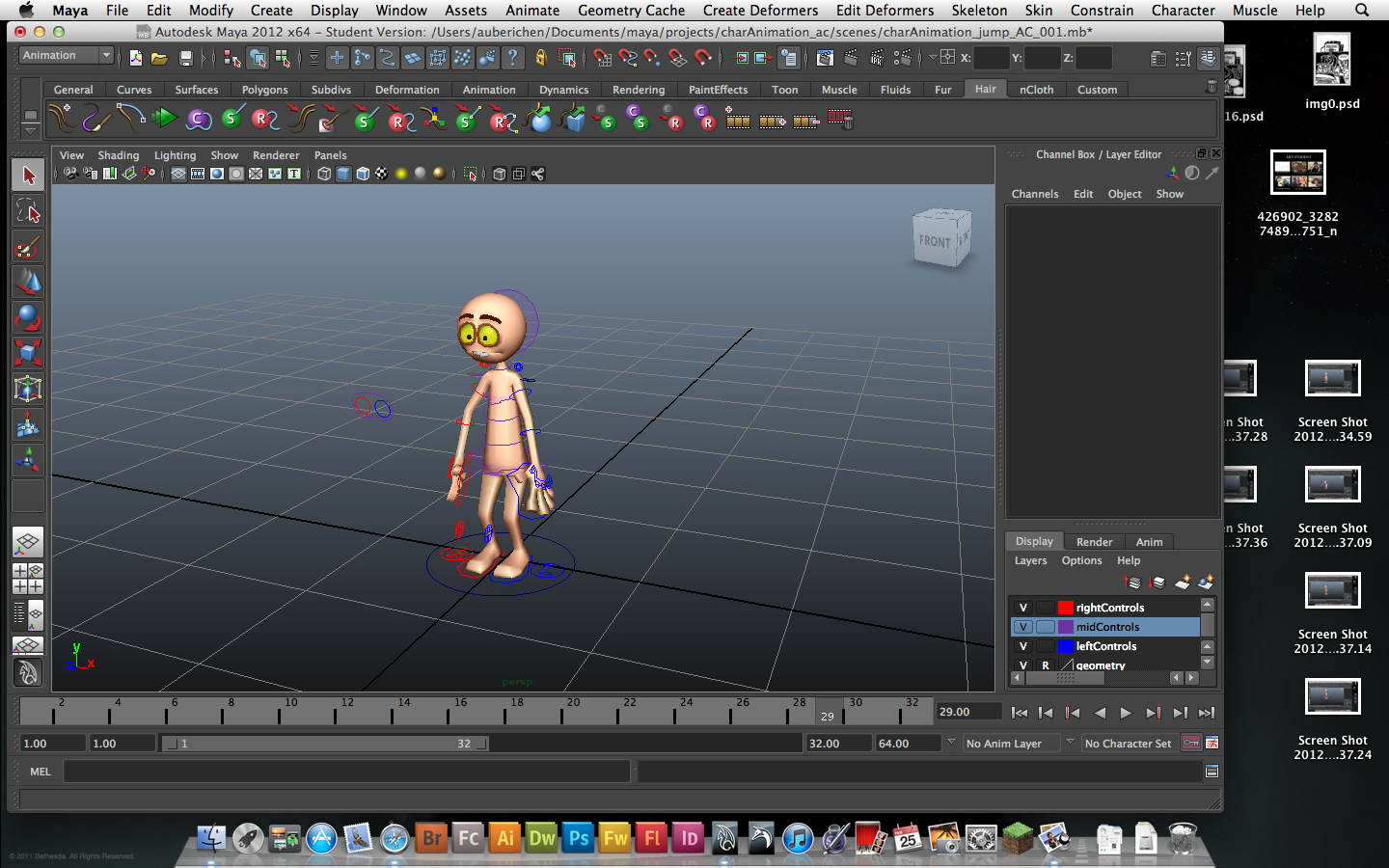Image resolution: width=1389 pixels, height=868 pixels.
Task: Toggle visibility of the rightControls layer
Action: tap(1022, 607)
